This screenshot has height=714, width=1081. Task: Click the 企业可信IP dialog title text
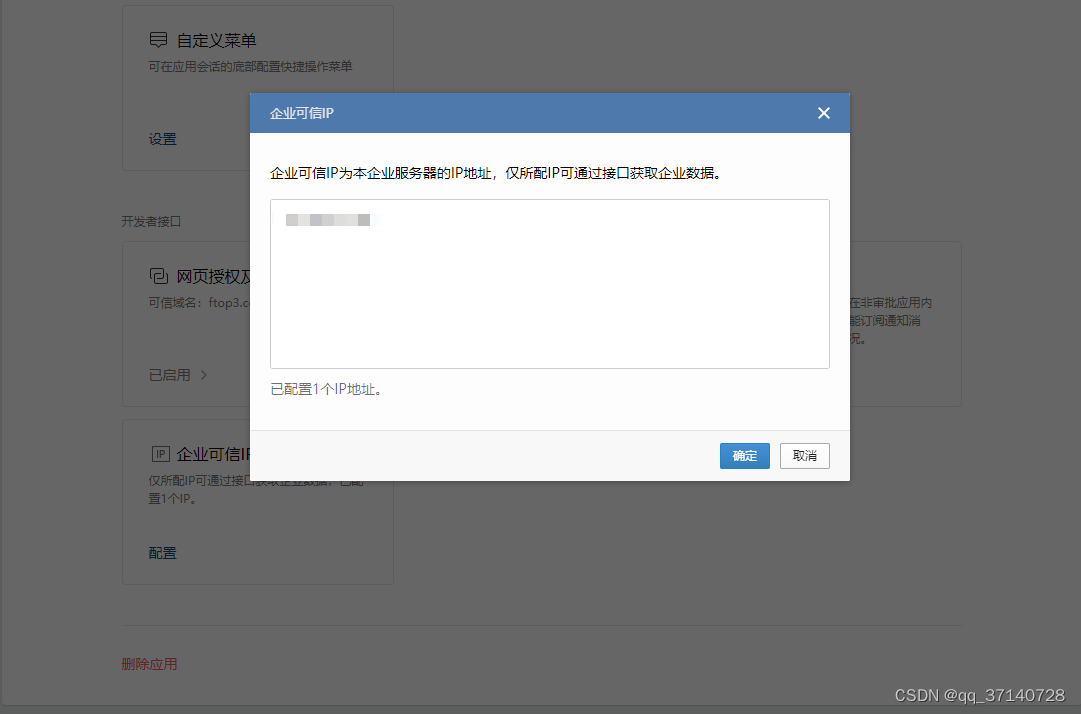coord(302,113)
